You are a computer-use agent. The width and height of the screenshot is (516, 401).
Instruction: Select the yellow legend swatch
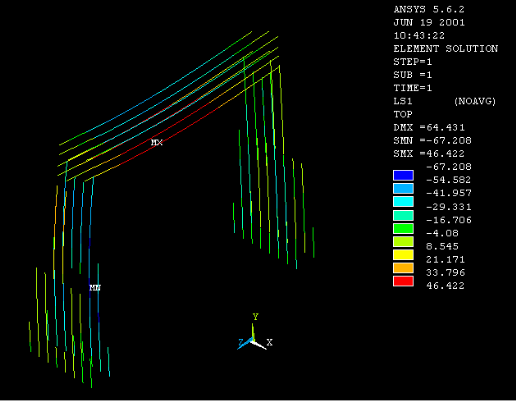pos(403,255)
